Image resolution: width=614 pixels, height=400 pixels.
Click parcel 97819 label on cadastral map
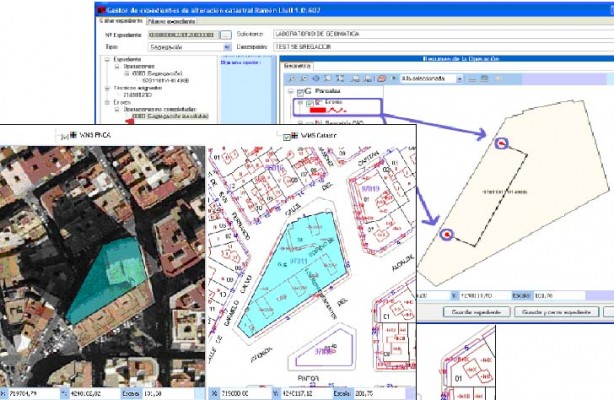[370, 189]
